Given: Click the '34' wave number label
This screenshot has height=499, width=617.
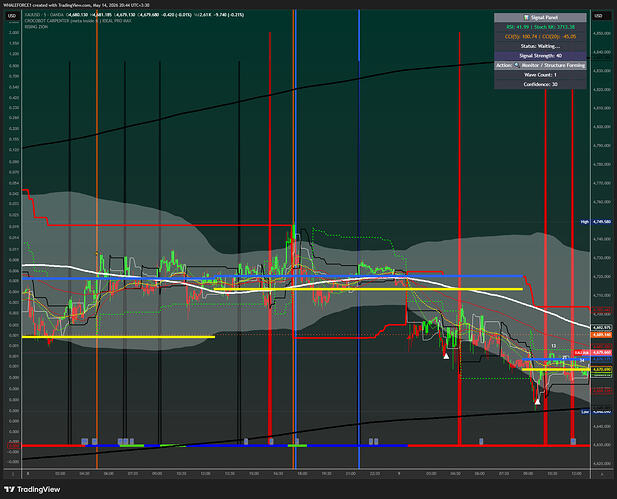Looking at the screenshot, I should (x=582, y=360).
